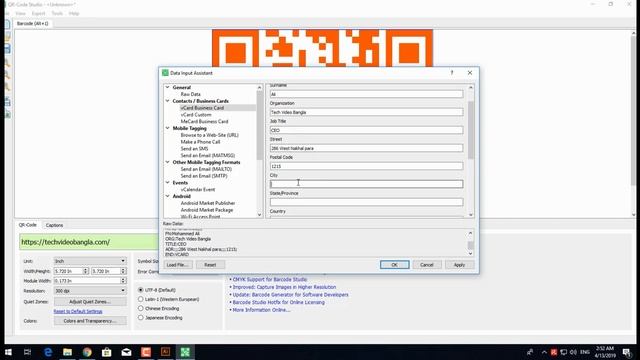
Task: Click Reset to Default Settings link
Action: pyautogui.click(x=78, y=311)
